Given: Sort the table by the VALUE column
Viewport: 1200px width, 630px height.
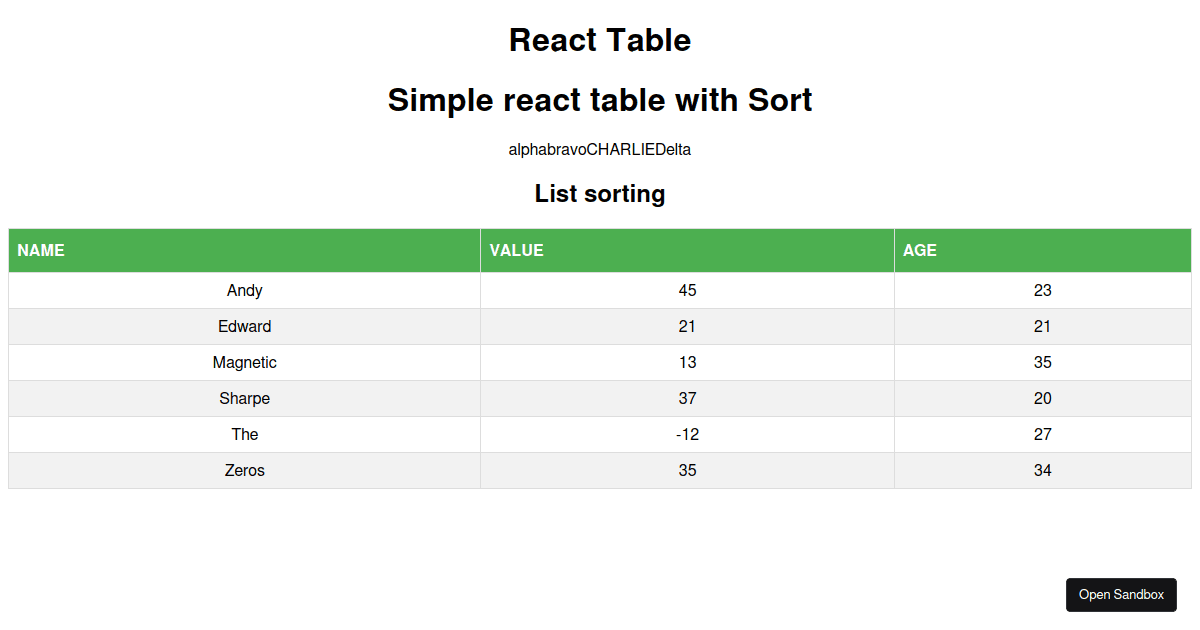Looking at the screenshot, I should coord(515,250).
